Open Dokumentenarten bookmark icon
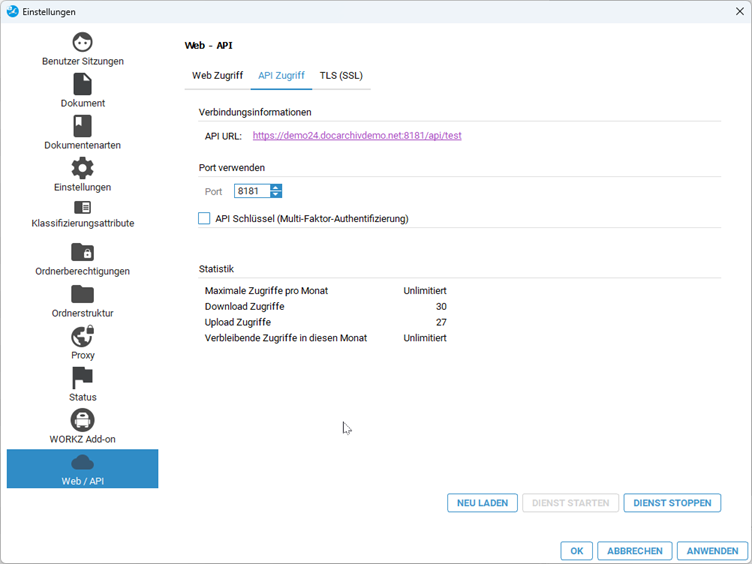 [82, 126]
